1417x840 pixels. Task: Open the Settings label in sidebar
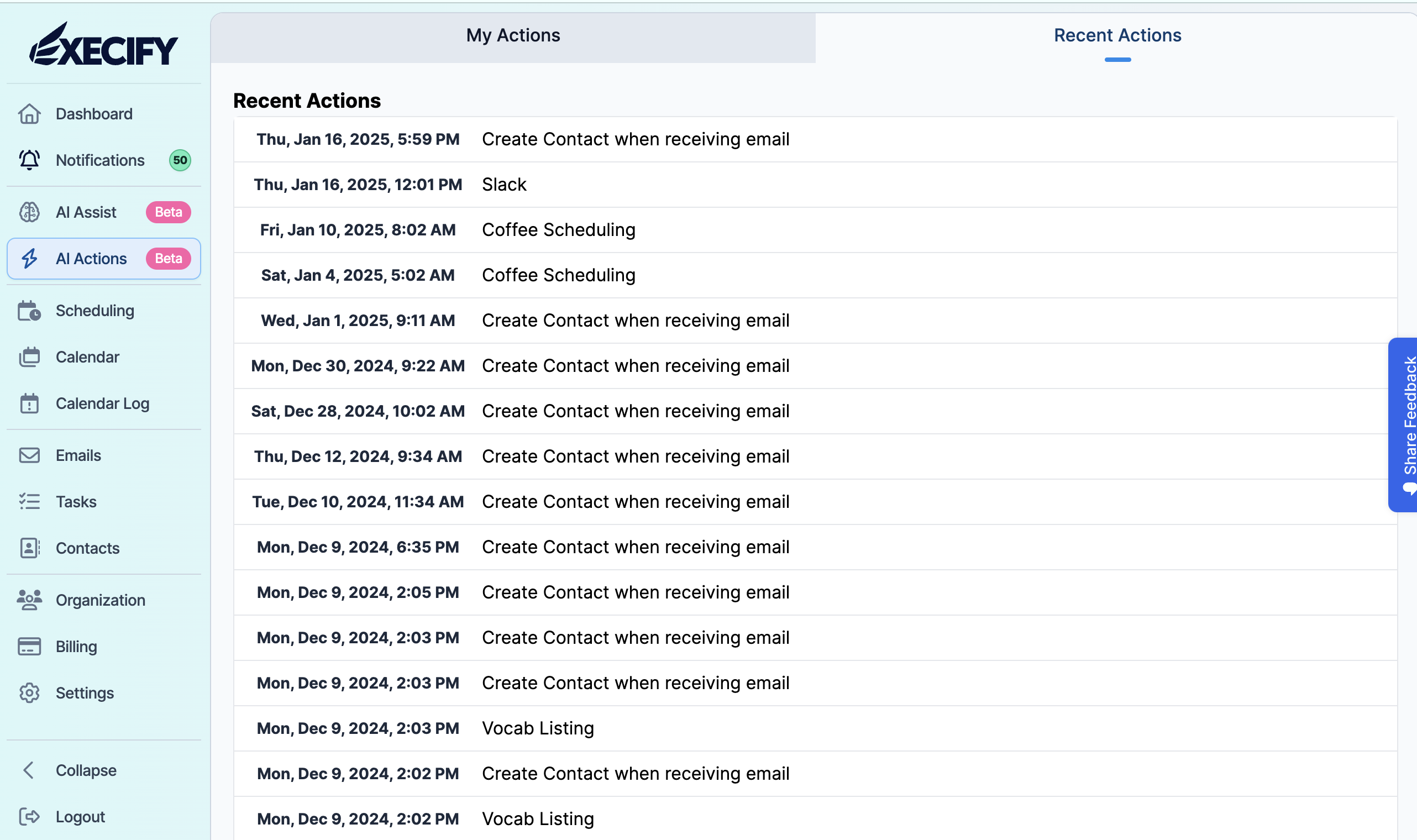coord(85,694)
